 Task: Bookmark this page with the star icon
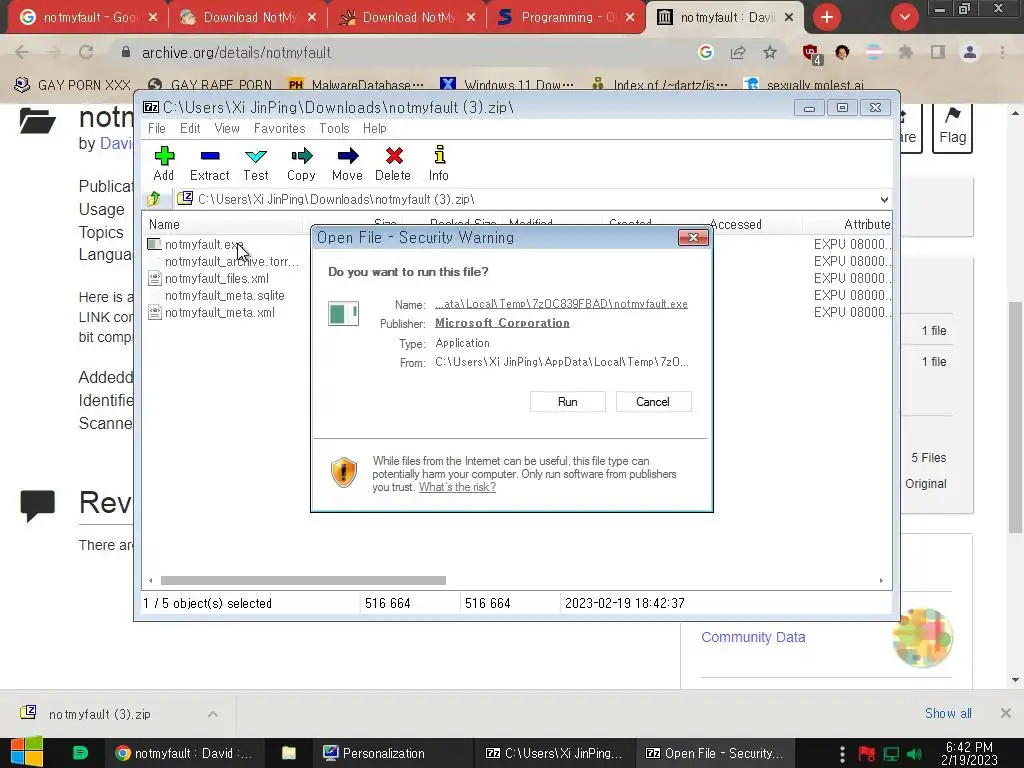click(770, 52)
